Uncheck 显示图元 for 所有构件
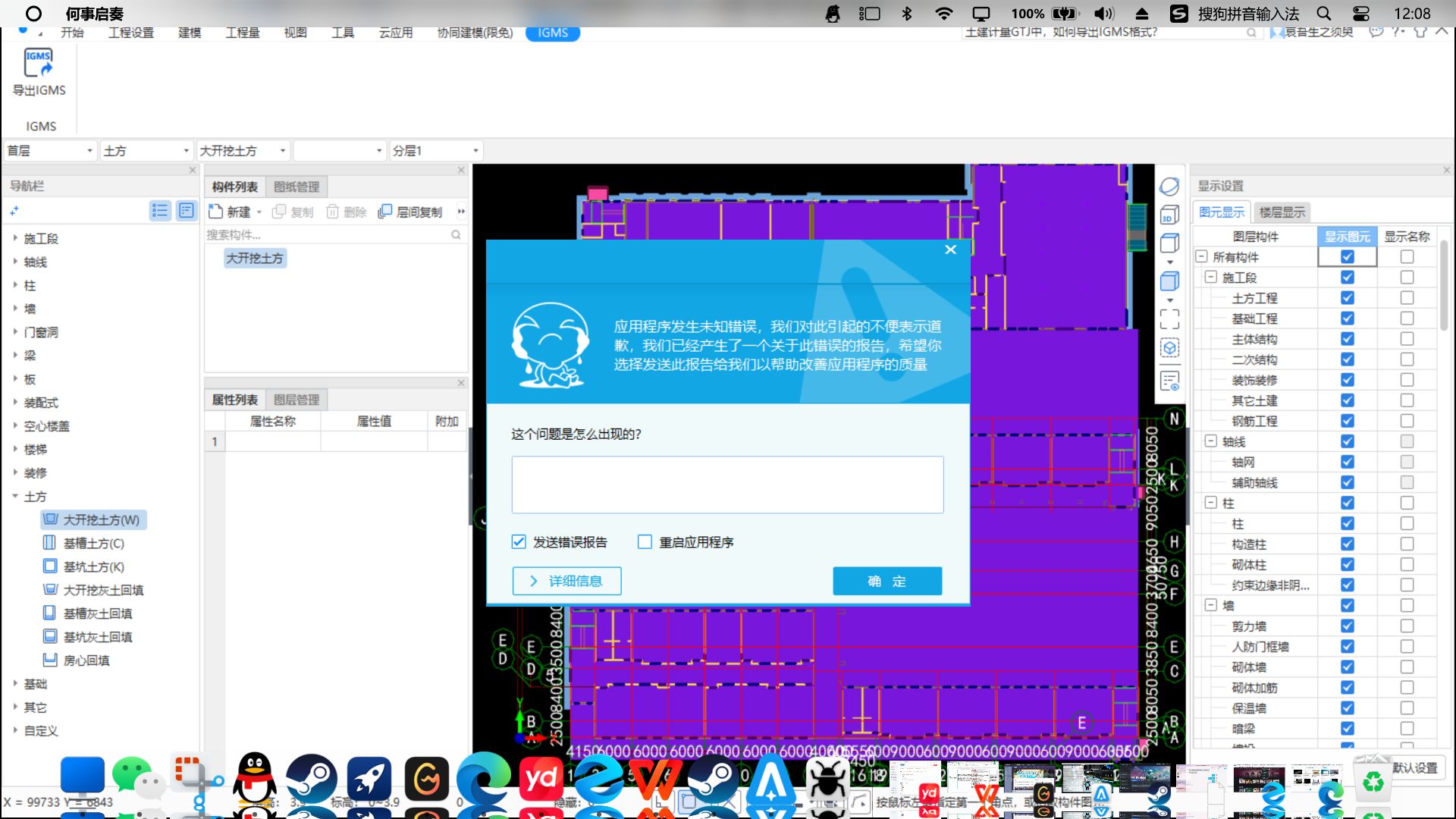Screen dimensions: 1456x819 [1348, 257]
